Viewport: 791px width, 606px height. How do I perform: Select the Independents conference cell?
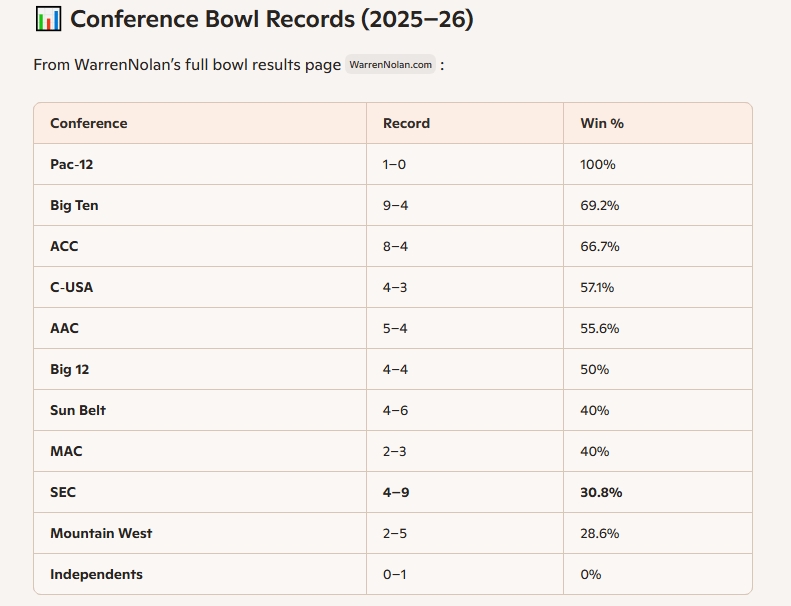tap(96, 574)
